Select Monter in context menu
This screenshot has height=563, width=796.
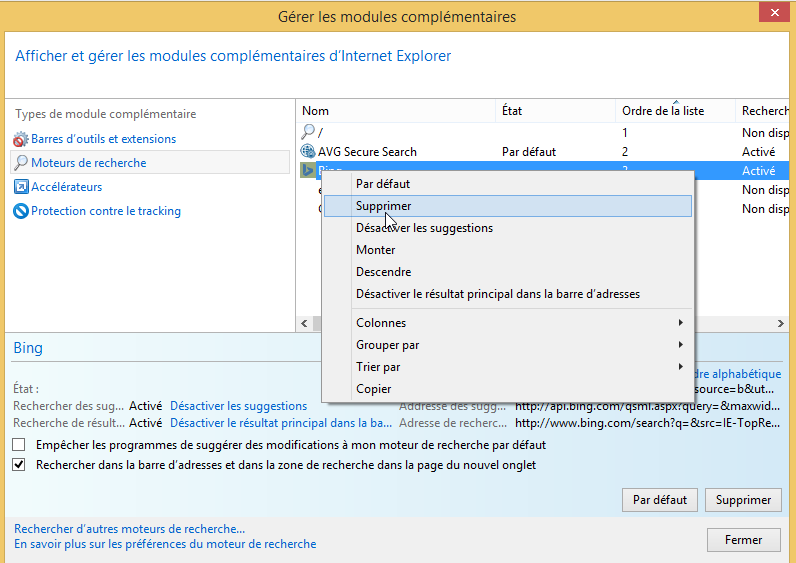(x=508, y=250)
